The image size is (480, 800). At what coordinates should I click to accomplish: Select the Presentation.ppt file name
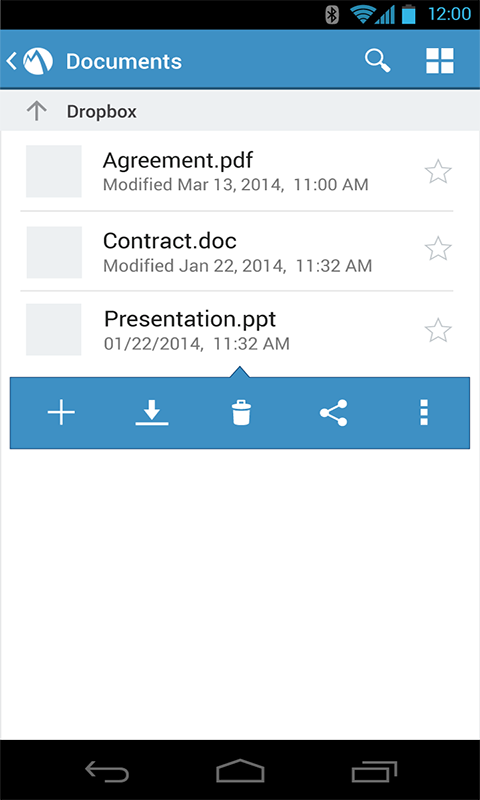[x=190, y=319]
